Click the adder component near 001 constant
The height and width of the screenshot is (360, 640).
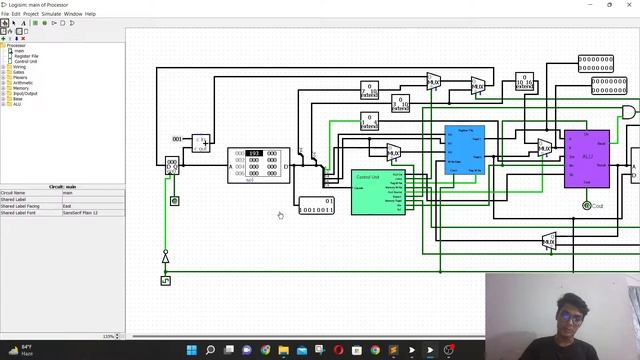[201, 143]
